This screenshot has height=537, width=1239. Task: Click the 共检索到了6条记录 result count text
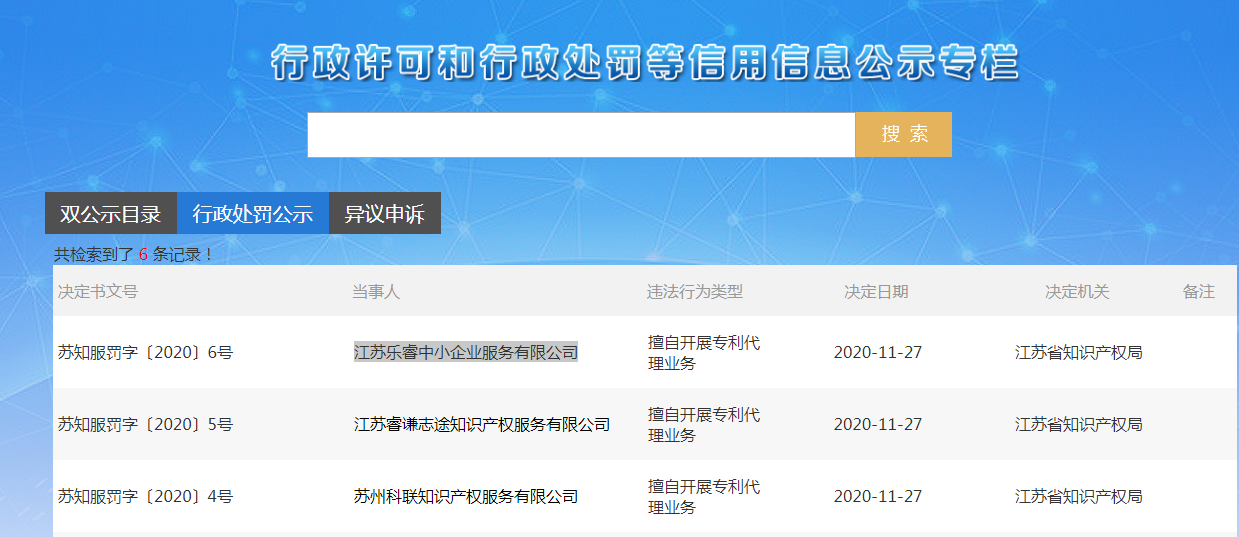pos(134,254)
